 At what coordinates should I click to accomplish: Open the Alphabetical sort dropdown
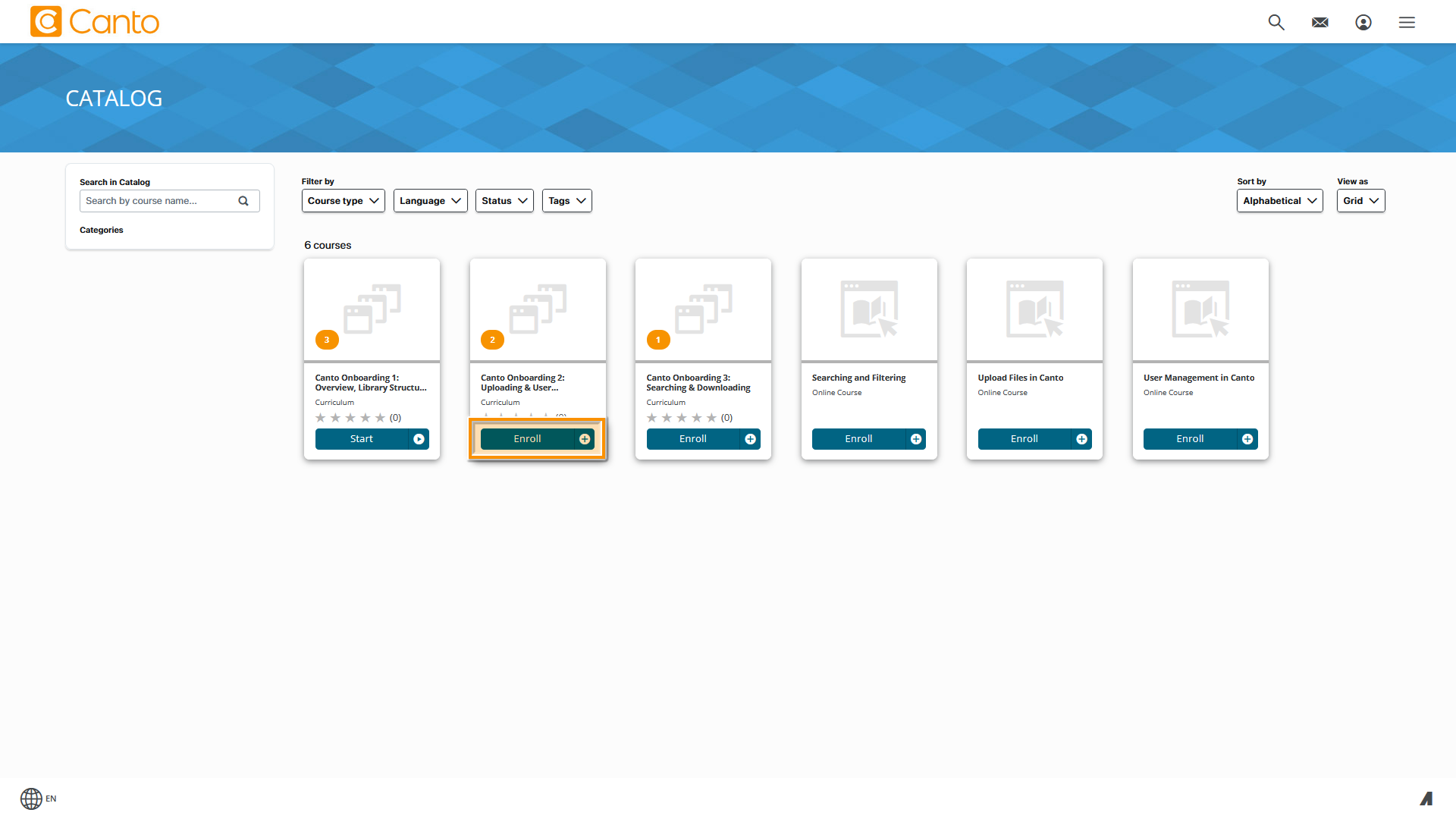(1280, 201)
